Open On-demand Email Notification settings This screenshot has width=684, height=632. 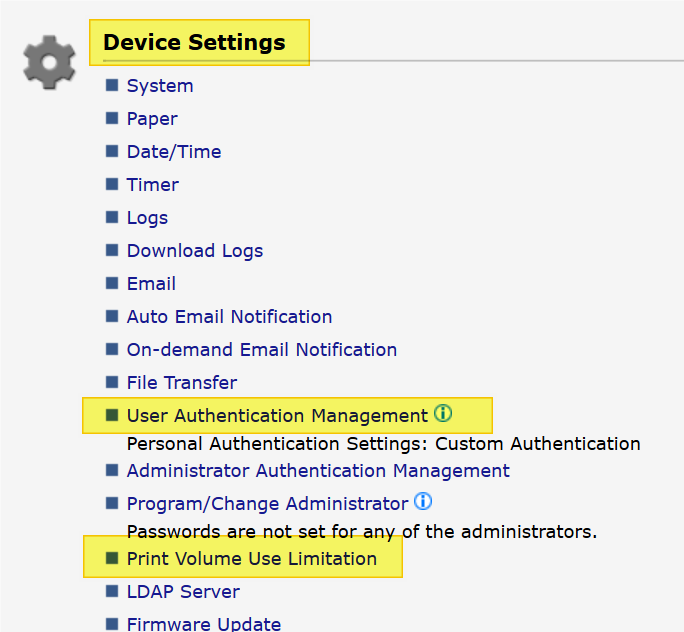pos(262,350)
